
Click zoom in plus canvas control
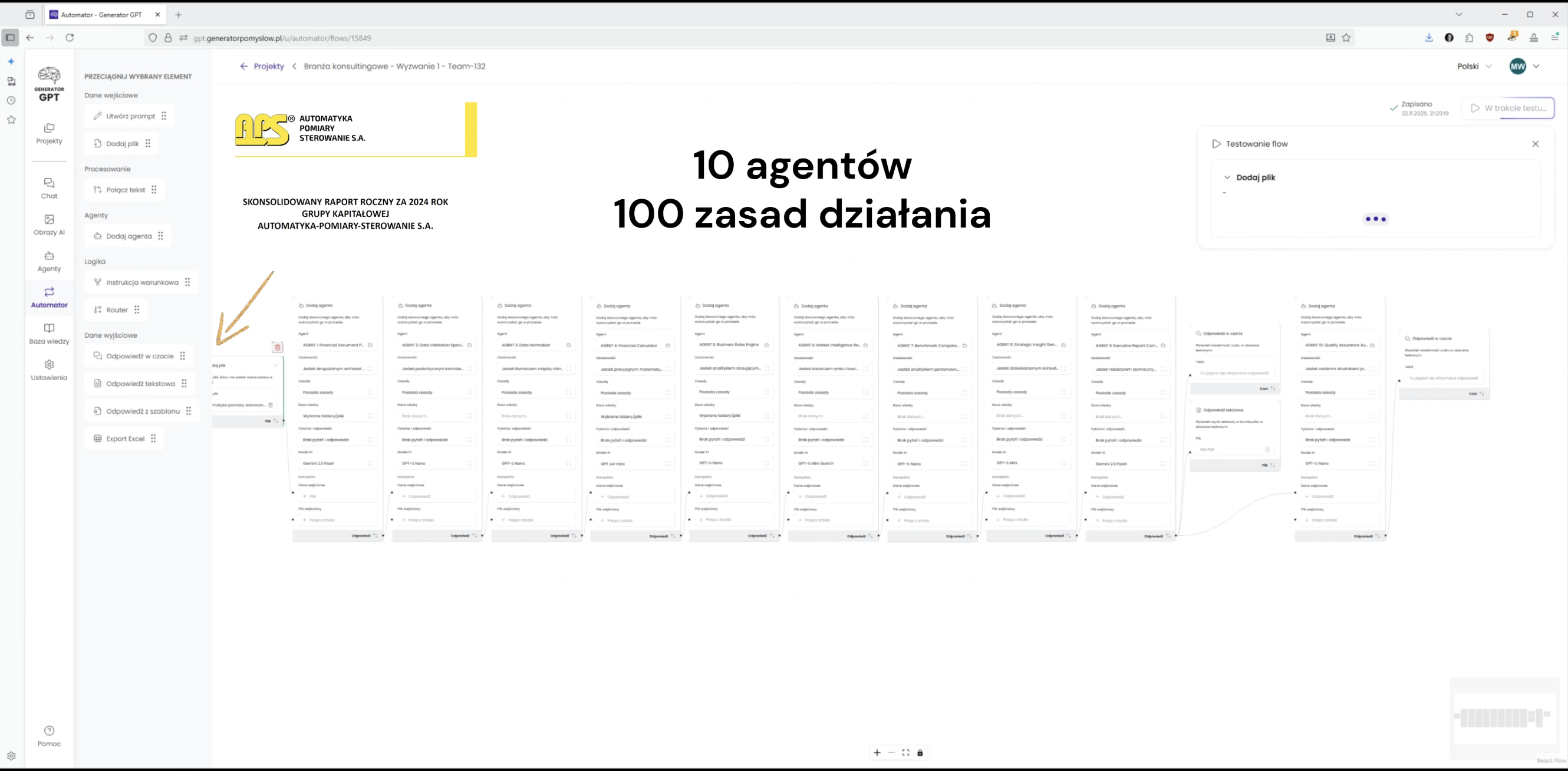pyautogui.click(x=877, y=753)
